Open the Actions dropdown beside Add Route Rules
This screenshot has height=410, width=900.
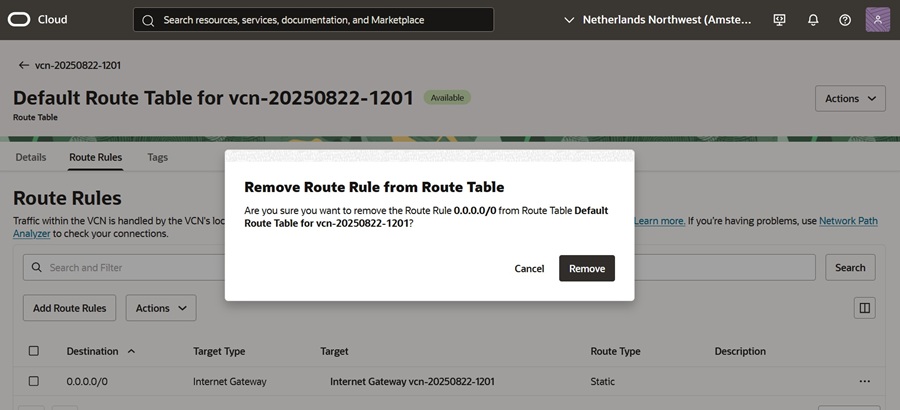[161, 308]
